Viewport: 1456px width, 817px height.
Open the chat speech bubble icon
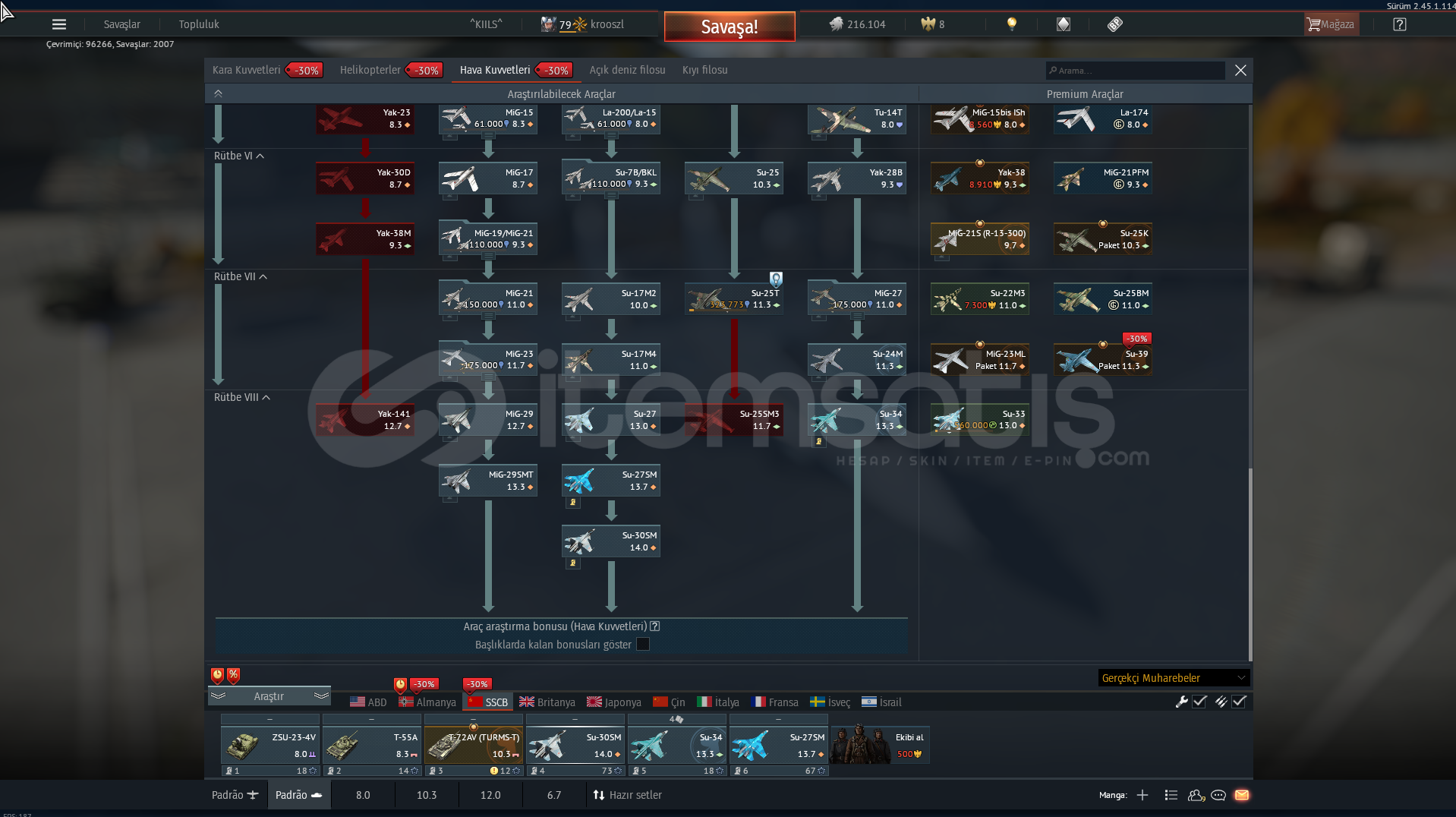pos(1218,795)
